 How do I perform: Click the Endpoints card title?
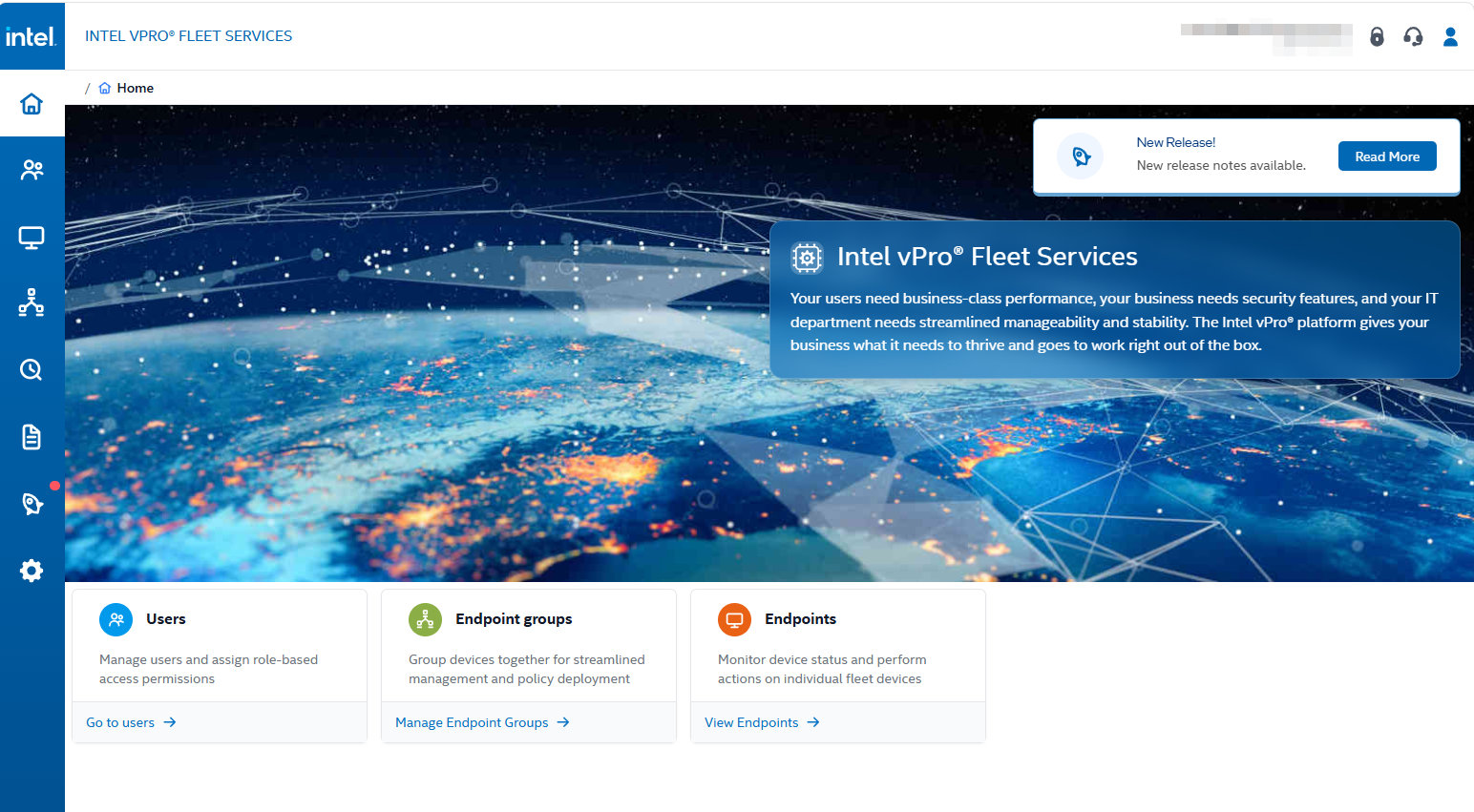point(800,619)
